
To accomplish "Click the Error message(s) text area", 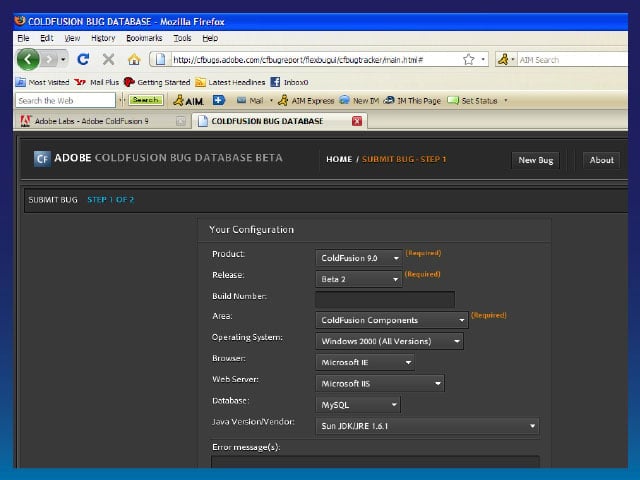I will pyautogui.click(x=375, y=462).
